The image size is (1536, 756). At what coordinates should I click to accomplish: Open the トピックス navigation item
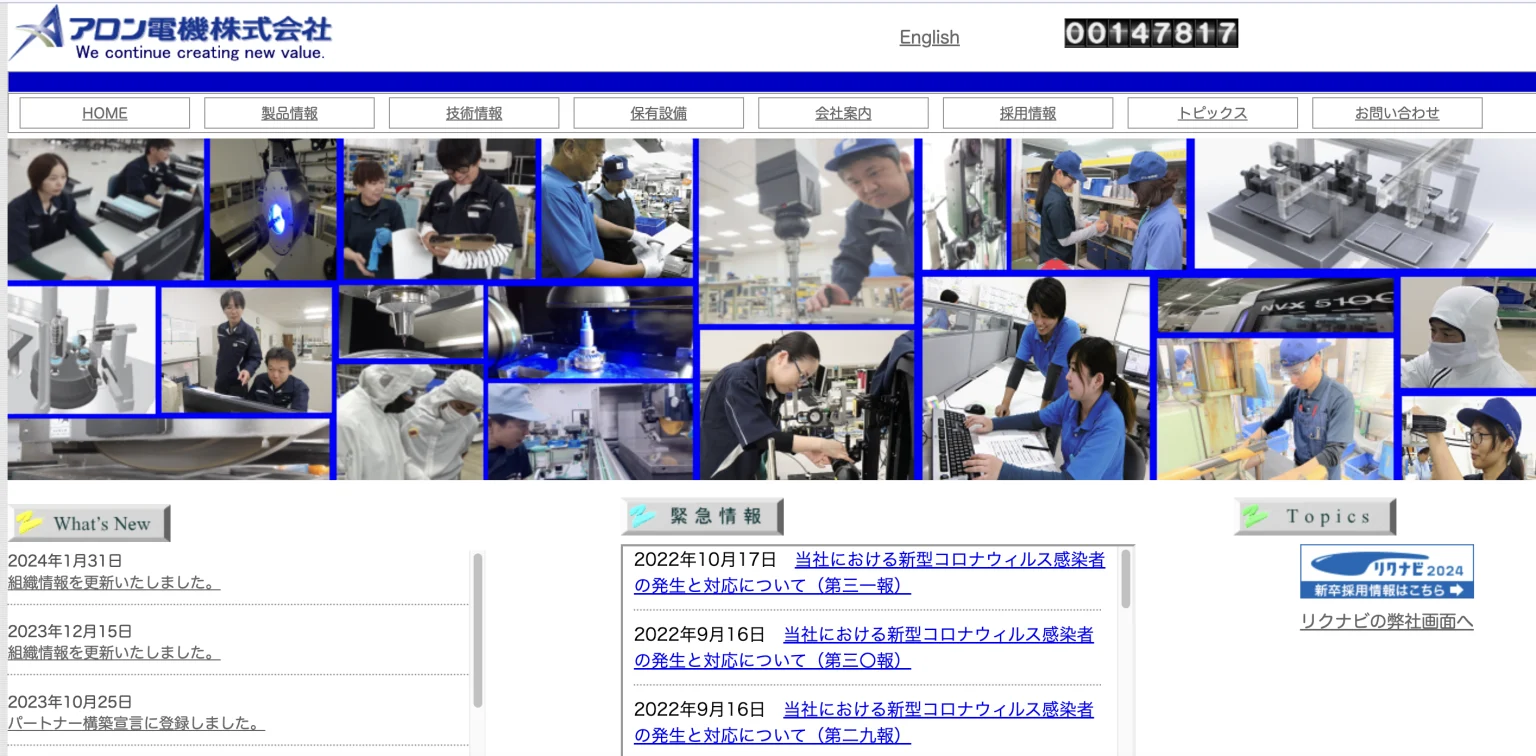click(x=1212, y=113)
